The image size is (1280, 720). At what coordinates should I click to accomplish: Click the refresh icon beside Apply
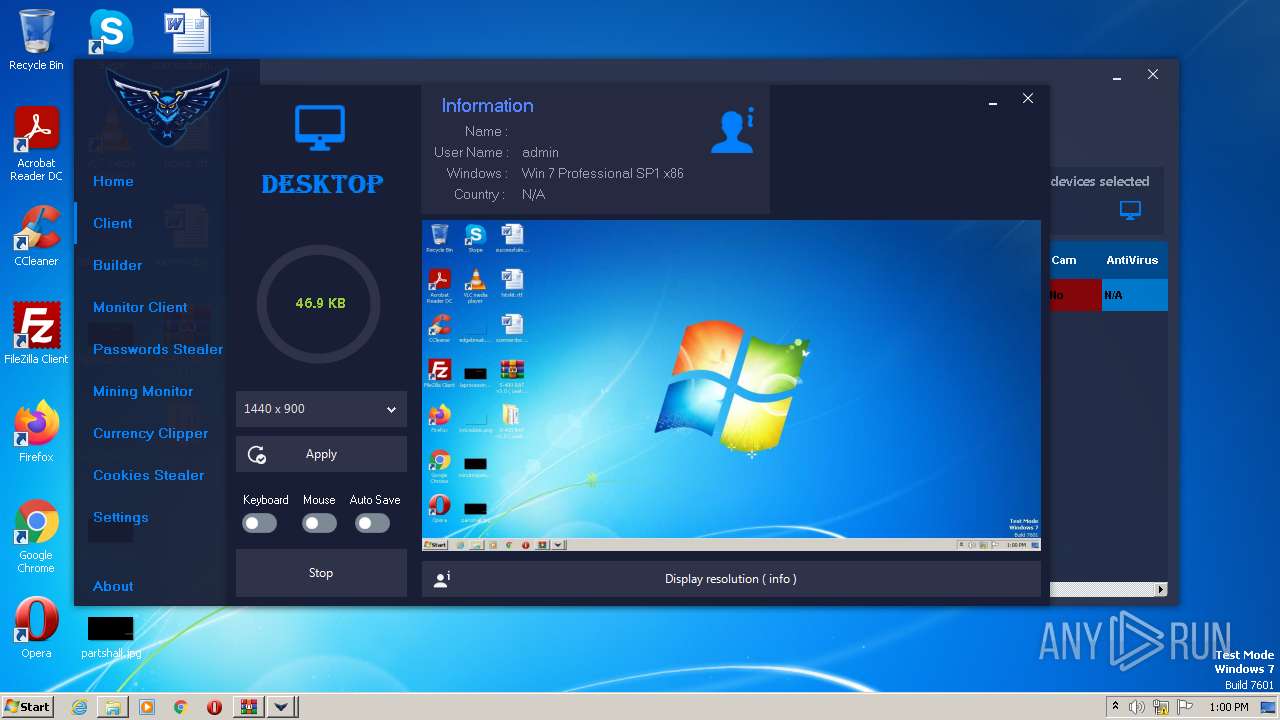(x=257, y=455)
